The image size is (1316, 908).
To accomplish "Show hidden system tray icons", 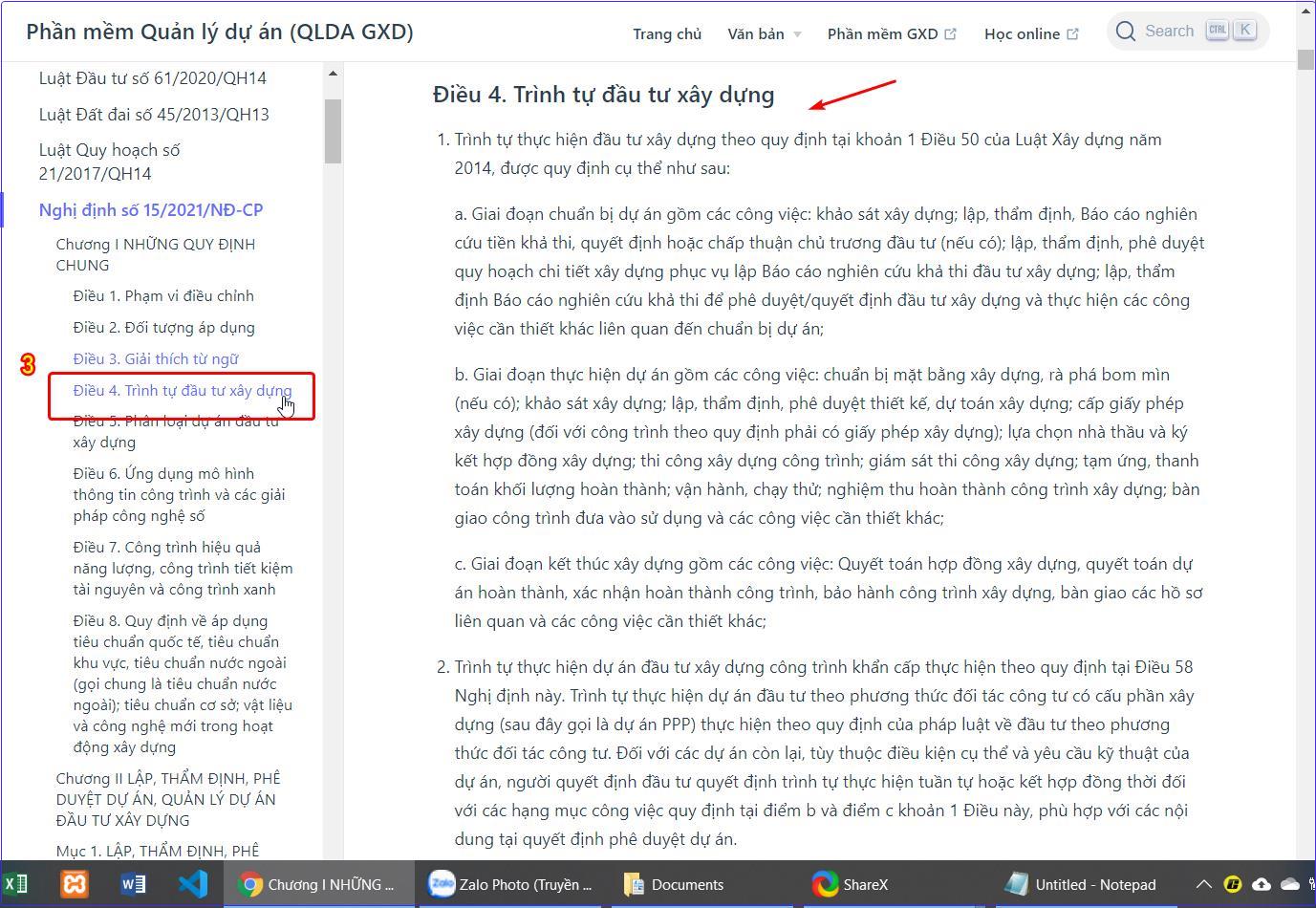I will coord(1204,884).
